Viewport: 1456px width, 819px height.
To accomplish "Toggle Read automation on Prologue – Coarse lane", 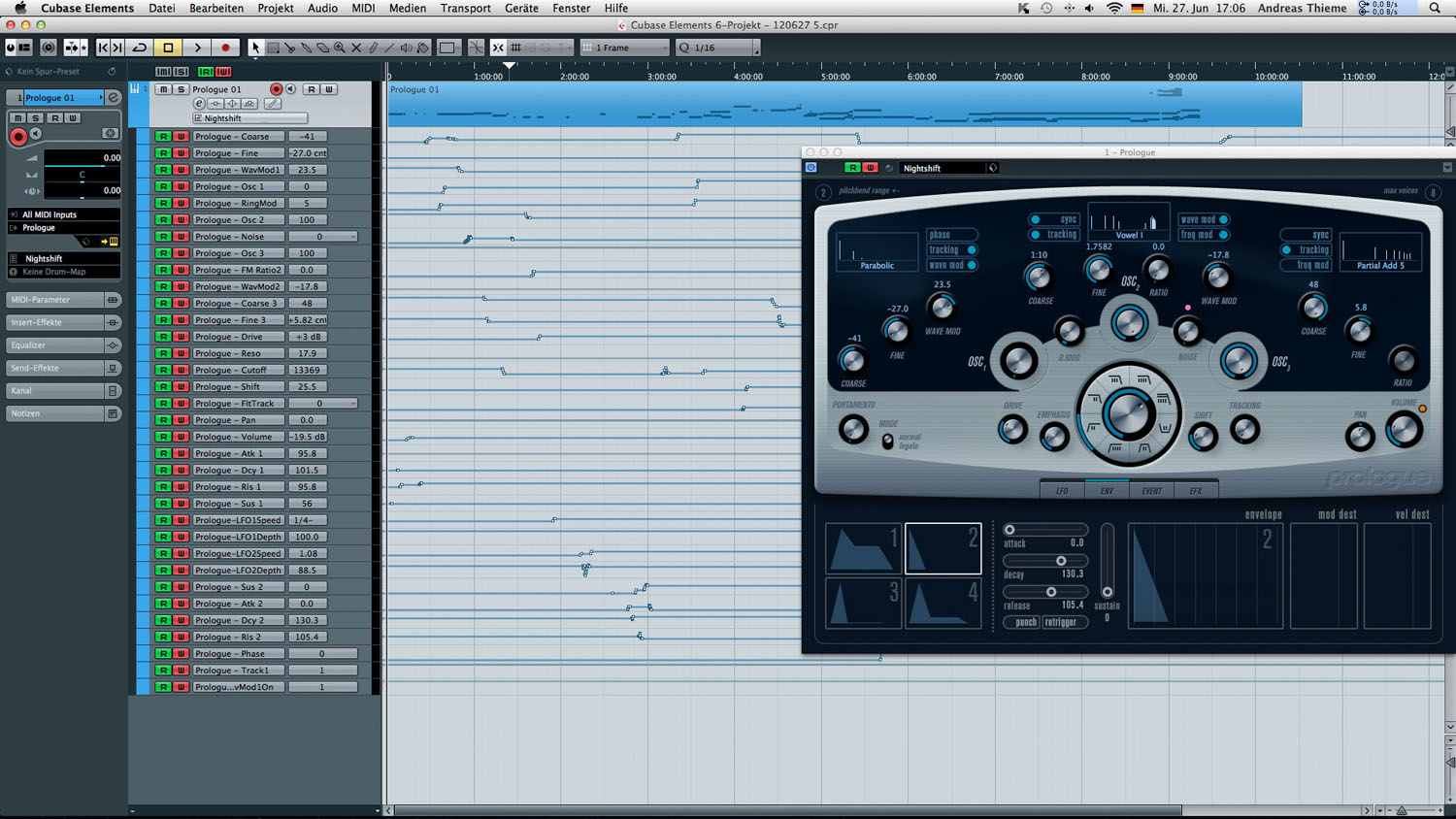I will (163, 137).
